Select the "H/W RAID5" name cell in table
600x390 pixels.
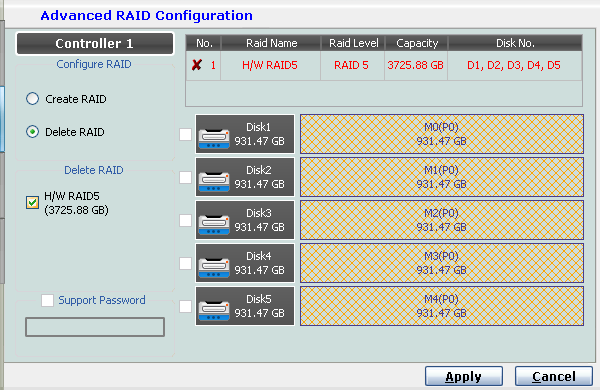tap(270, 65)
